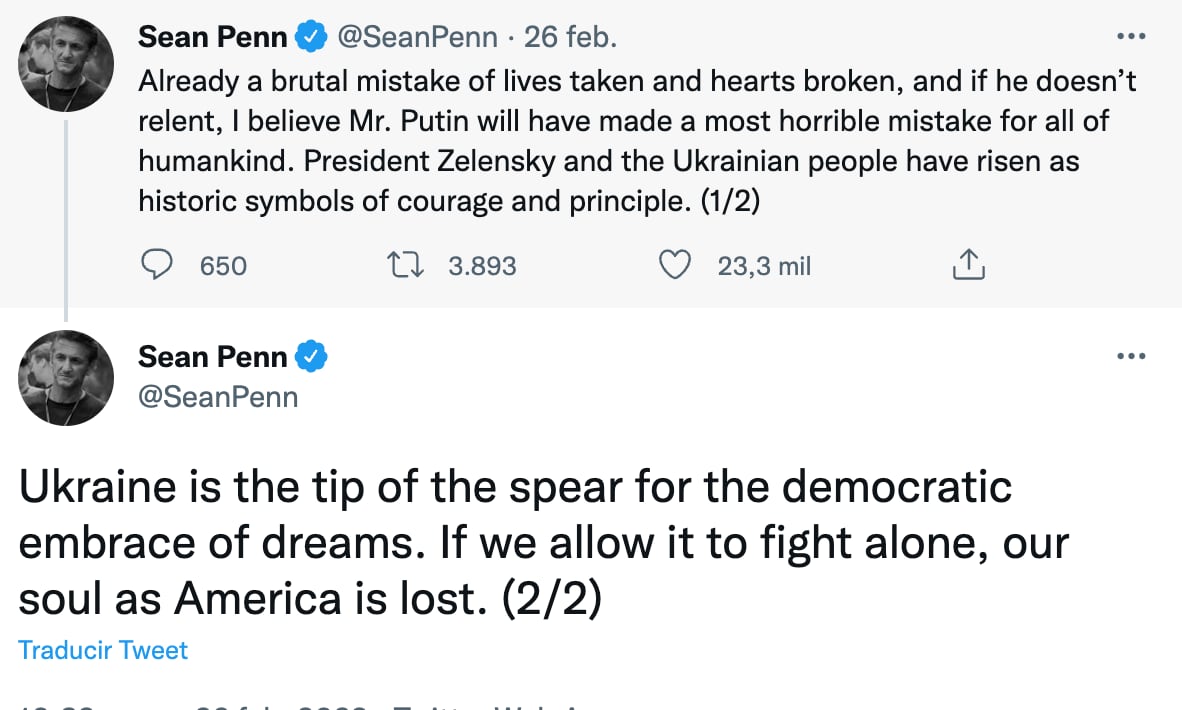The image size is (1182, 710).
Task: Reply to the first Sean Penn tweet
Action: 157,265
